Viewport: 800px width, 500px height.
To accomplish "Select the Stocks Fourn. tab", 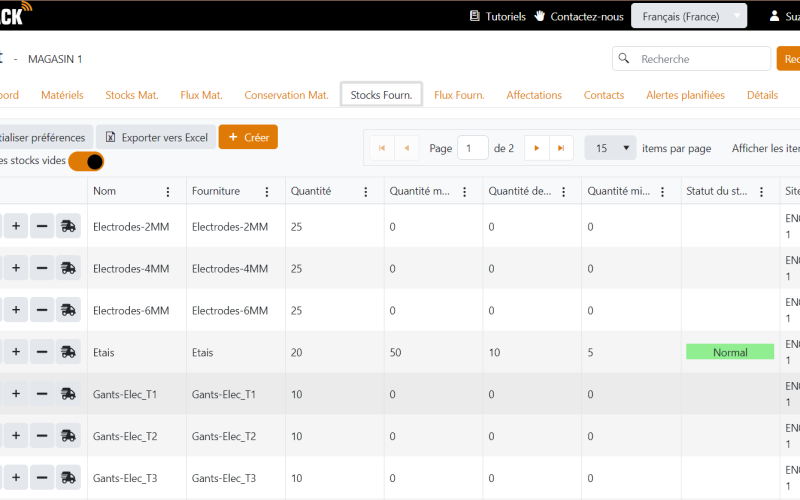I will (x=381, y=95).
